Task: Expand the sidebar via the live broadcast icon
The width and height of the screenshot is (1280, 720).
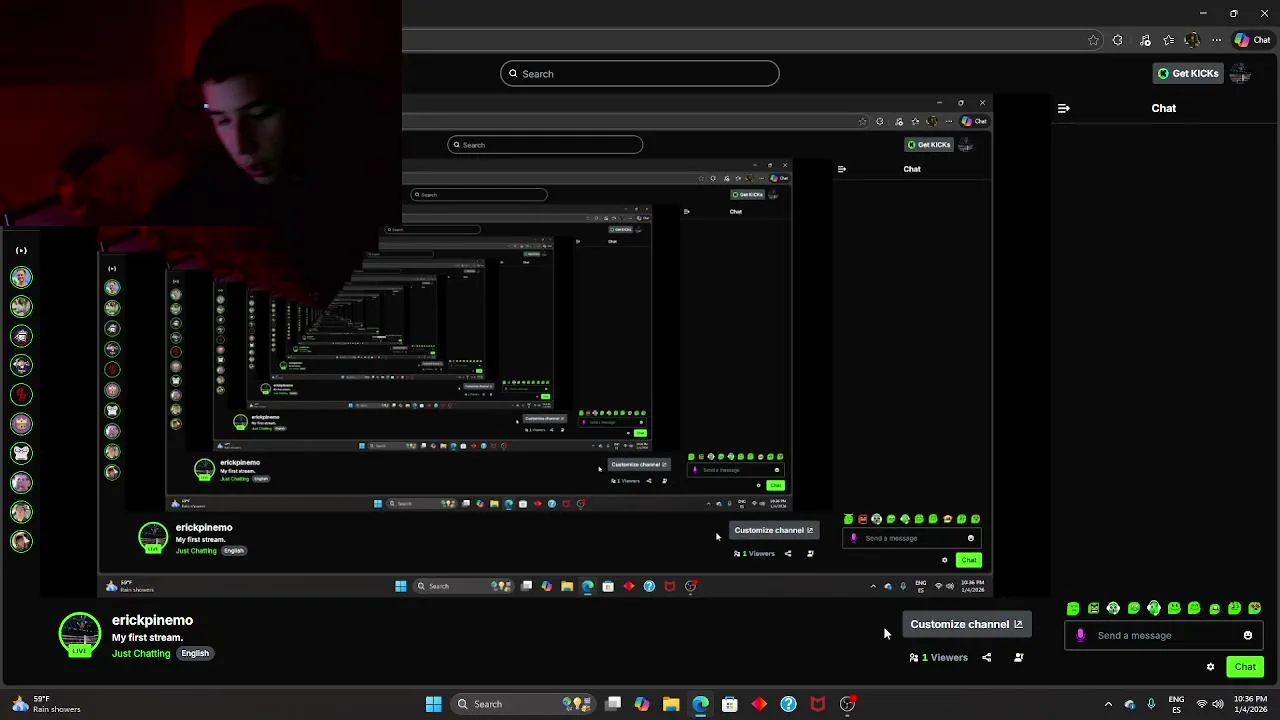Action: (x=21, y=250)
